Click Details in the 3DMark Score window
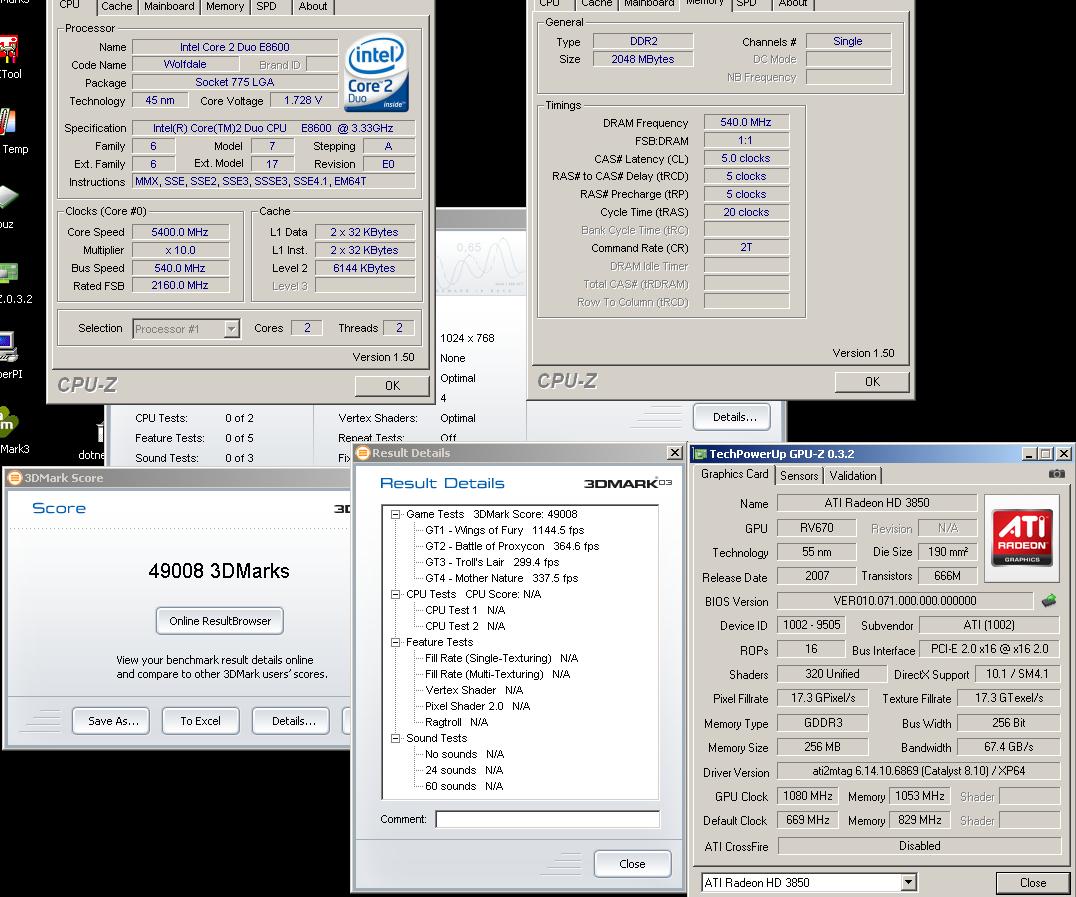This screenshot has width=1076, height=897. [293, 721]
